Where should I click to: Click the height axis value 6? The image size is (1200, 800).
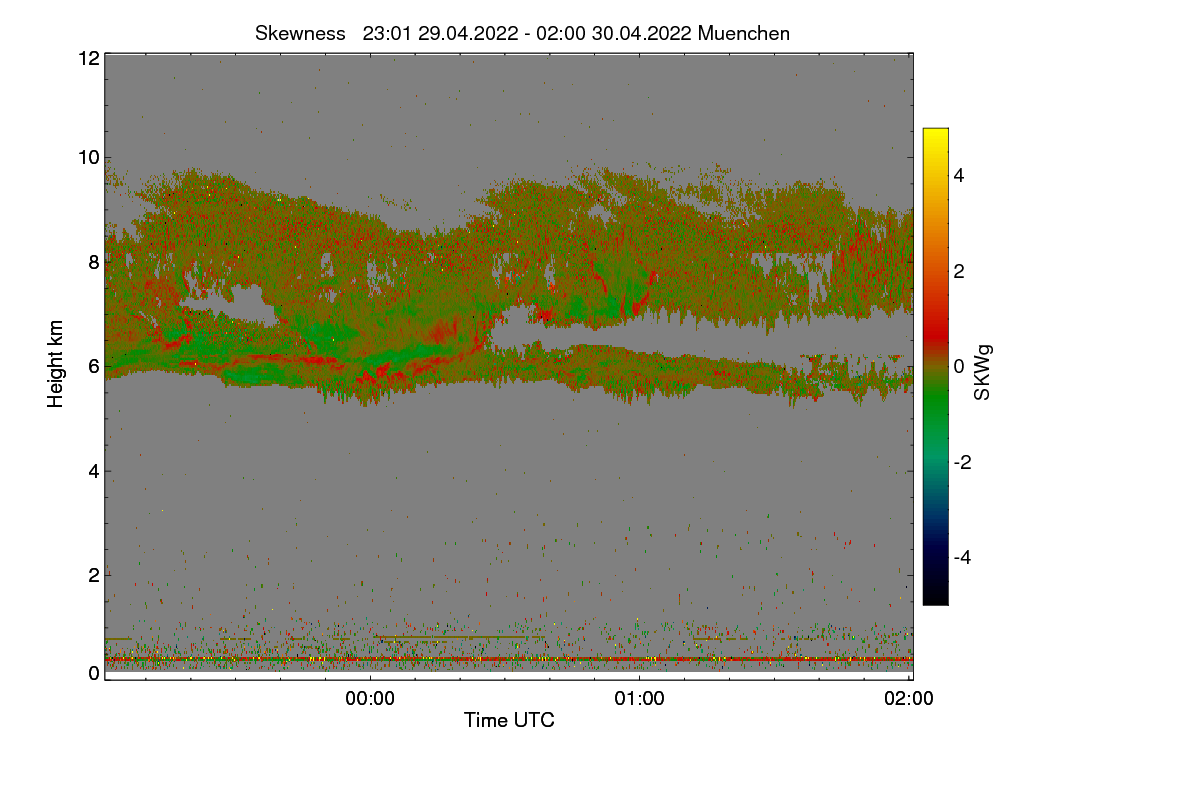(x=94, y=366)
